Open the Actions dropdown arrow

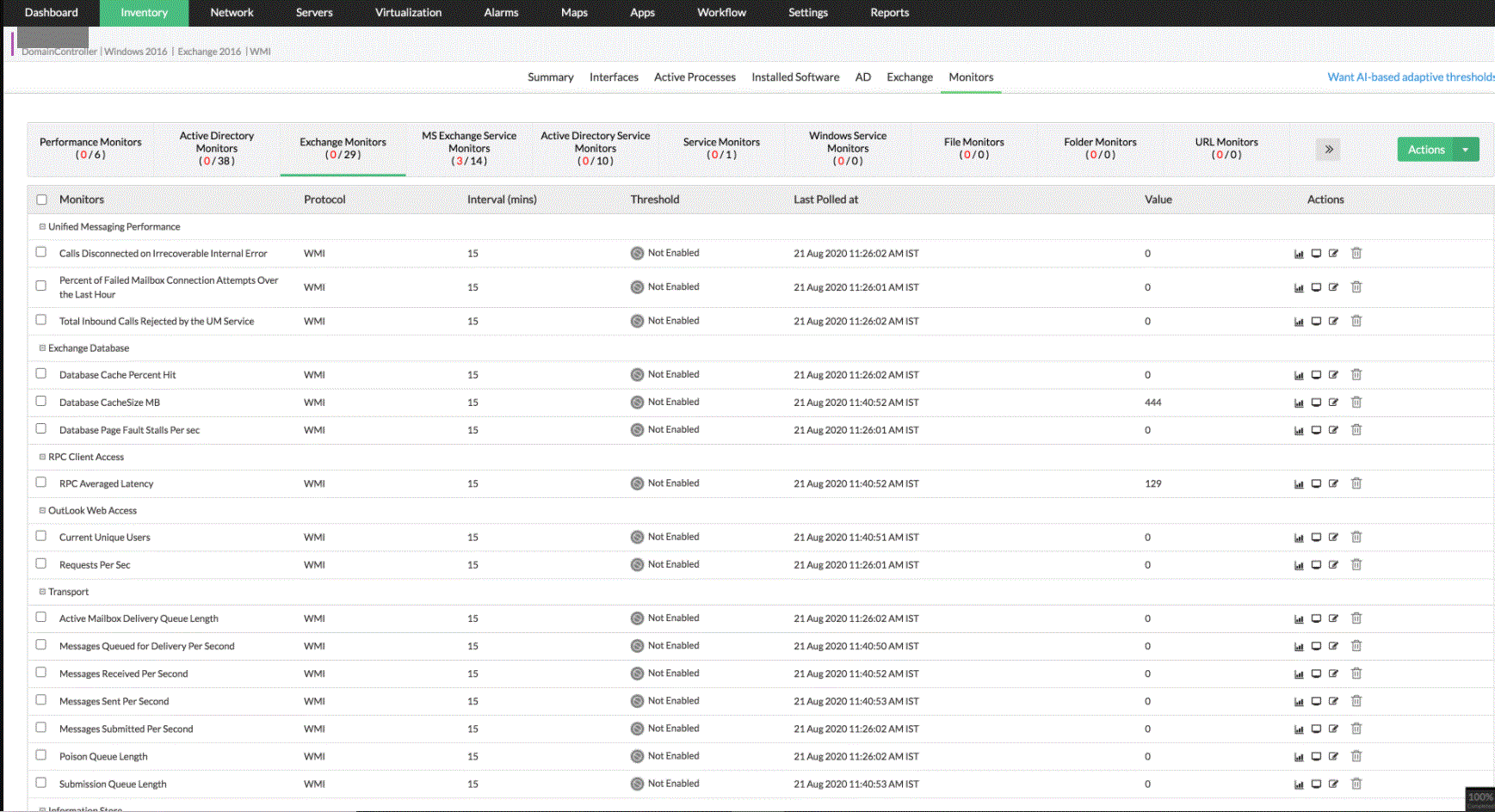pyautogui.click(x=1466, y=149)
